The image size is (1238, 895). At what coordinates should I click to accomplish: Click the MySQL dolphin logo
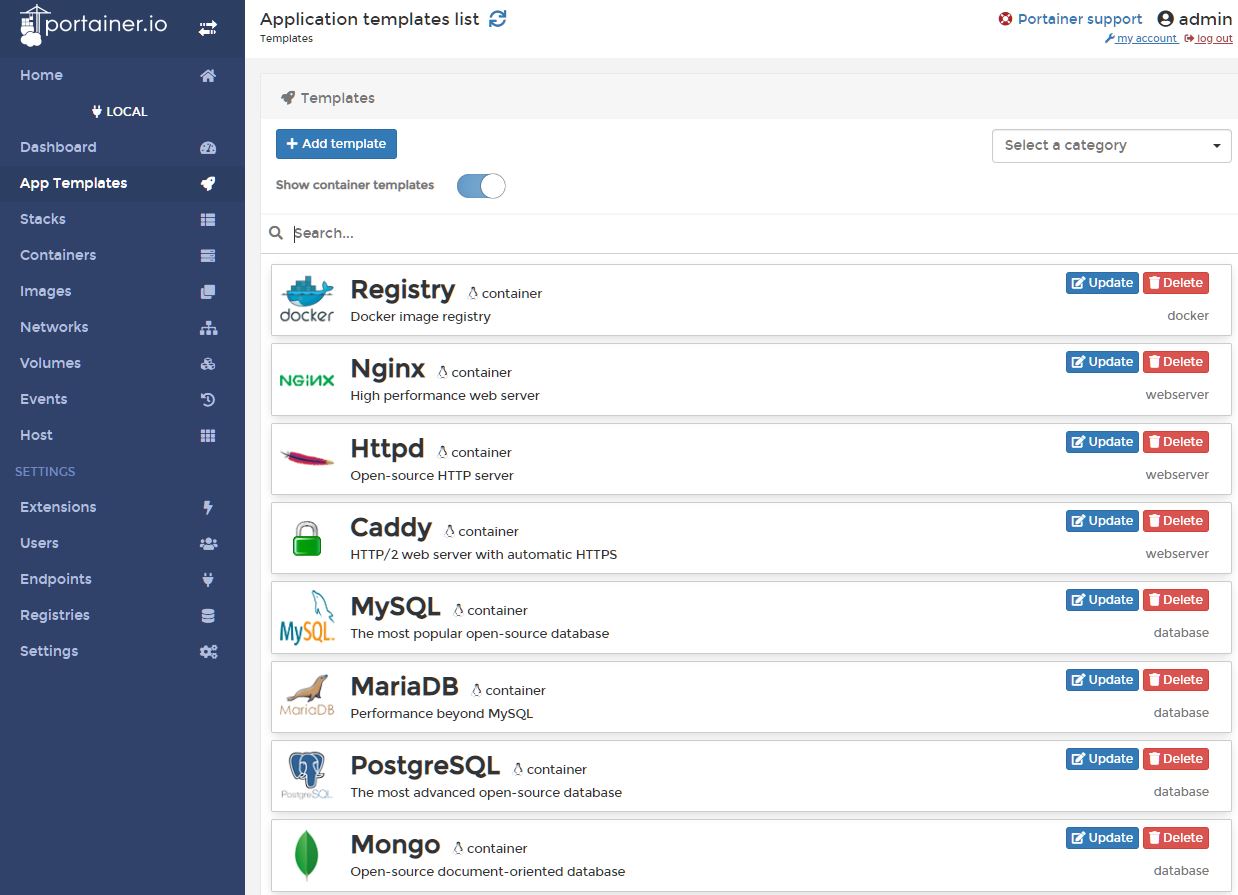pyautogui.click(x=307, y=617)
